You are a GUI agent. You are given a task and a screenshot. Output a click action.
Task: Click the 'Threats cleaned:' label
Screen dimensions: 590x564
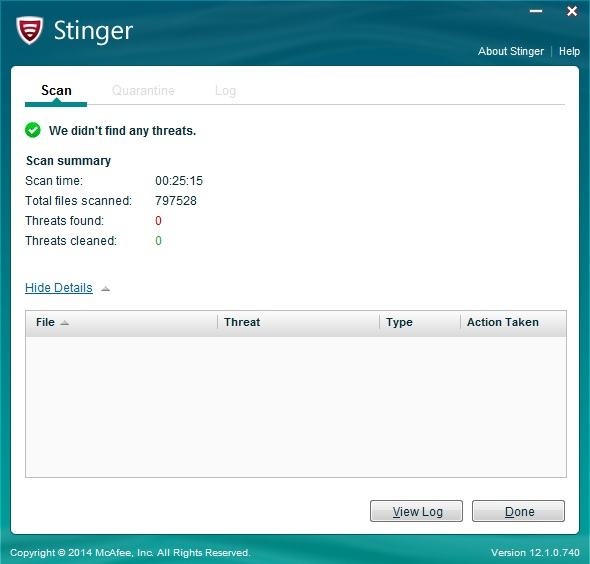click(x=71, y=241)
